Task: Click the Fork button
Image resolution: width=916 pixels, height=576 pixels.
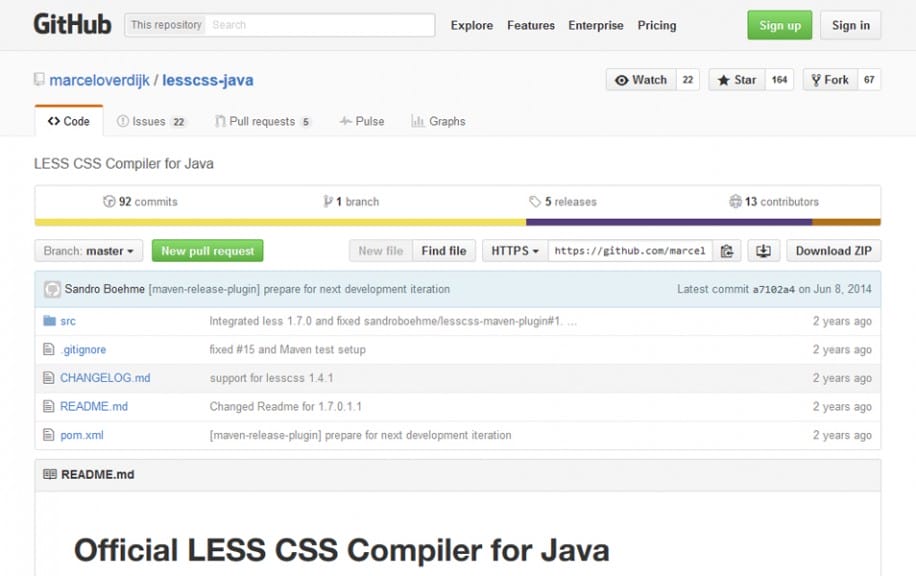Action: click(x=830, y=80)
